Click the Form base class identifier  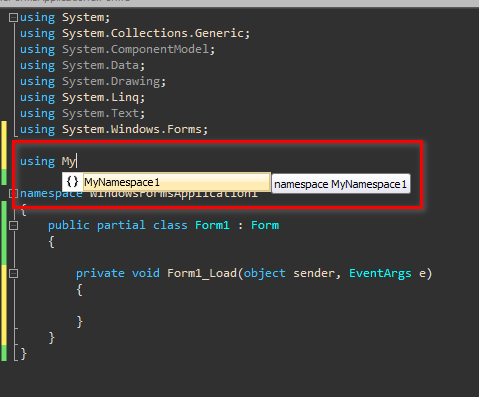click(x=265, y=225)
